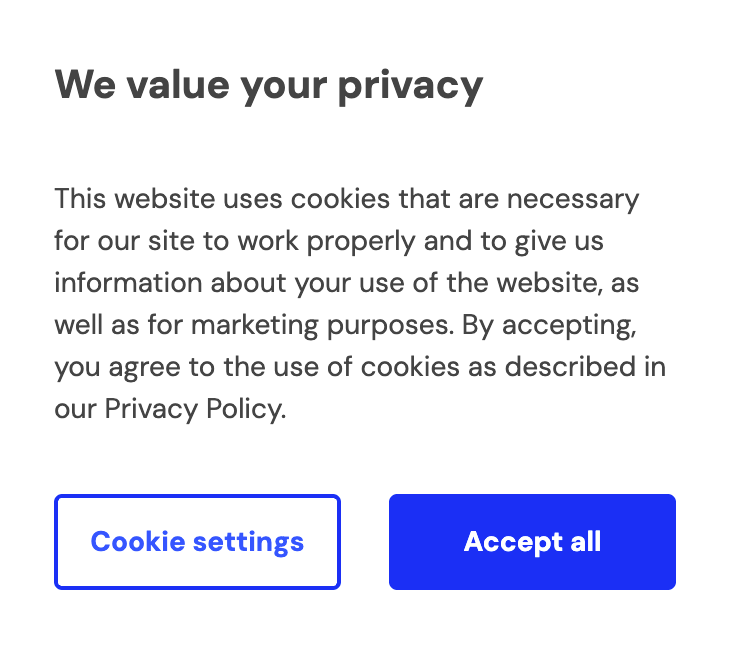Screen dimensions: 732x648
Task: Click the "We value your privacy" heading
Action: [268, 85]
